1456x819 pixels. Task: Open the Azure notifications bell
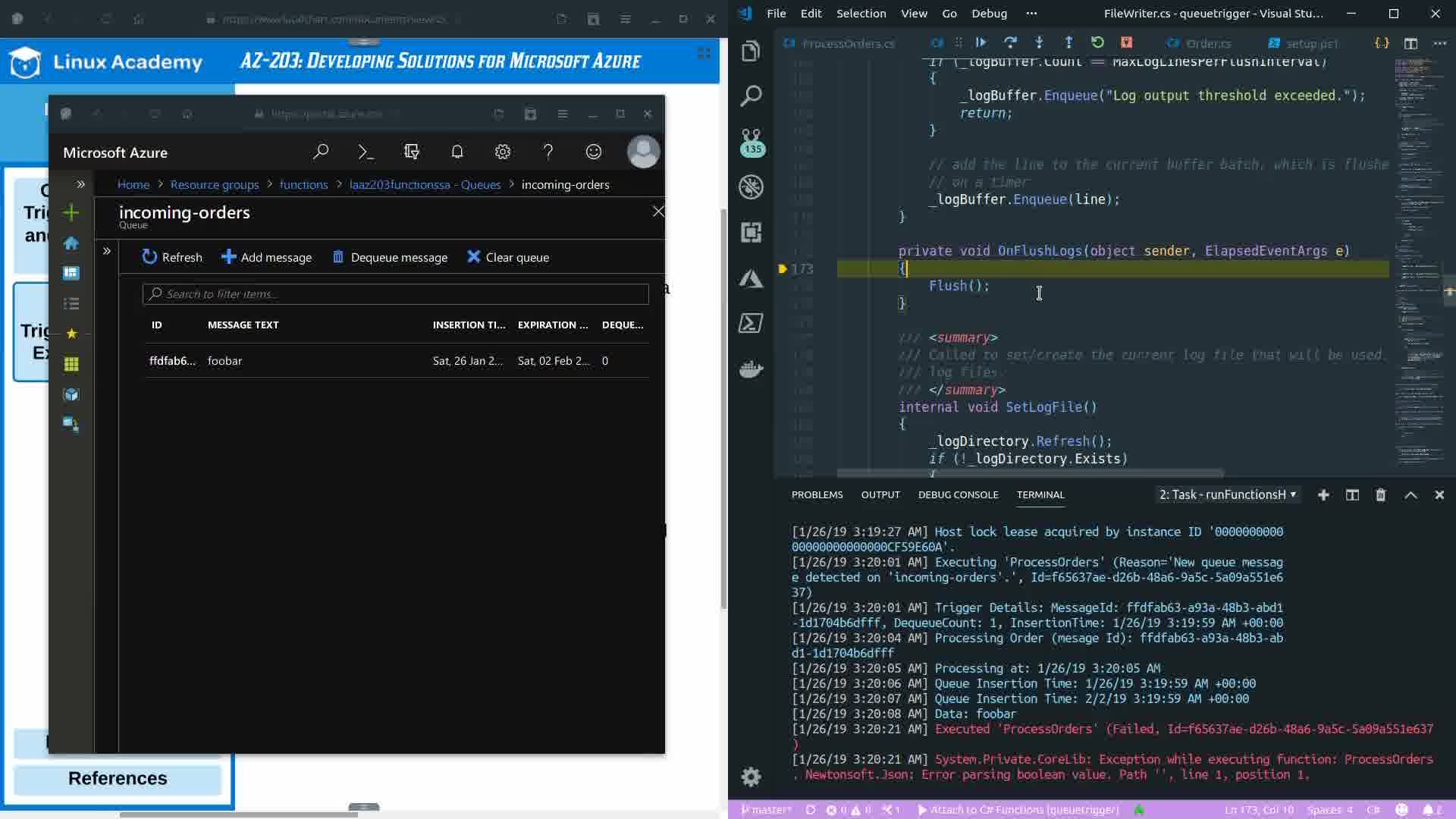tap(457, 152)
